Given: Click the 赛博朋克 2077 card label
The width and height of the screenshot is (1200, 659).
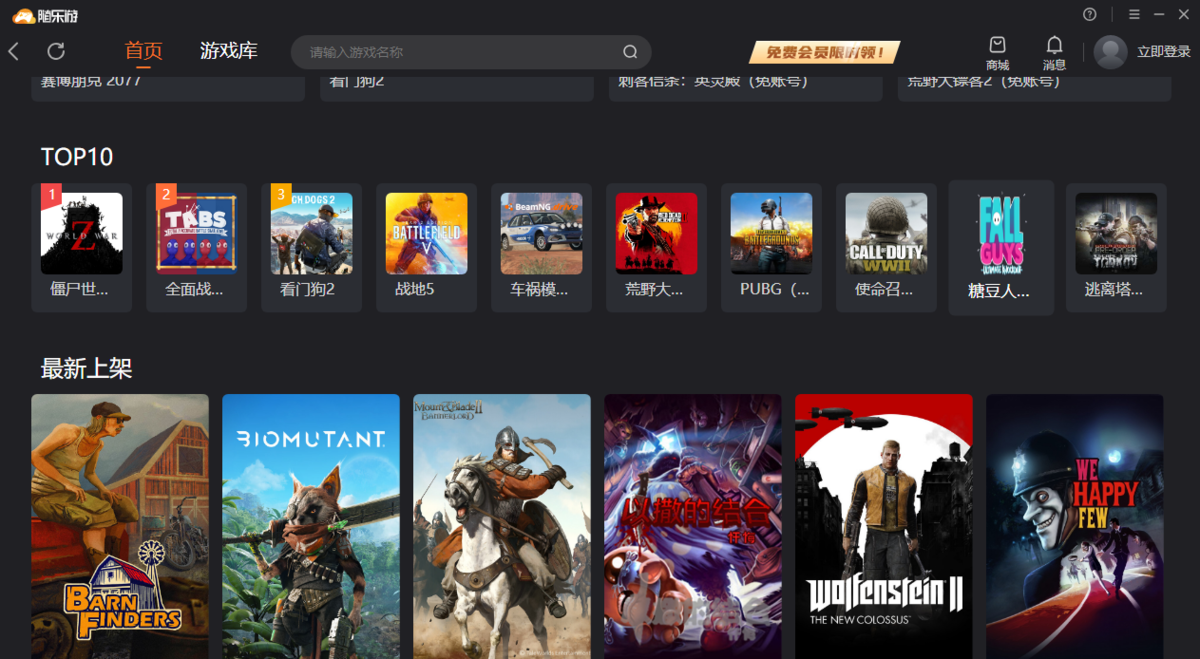Looking at the screenshot, I should [x=91, y=81].
